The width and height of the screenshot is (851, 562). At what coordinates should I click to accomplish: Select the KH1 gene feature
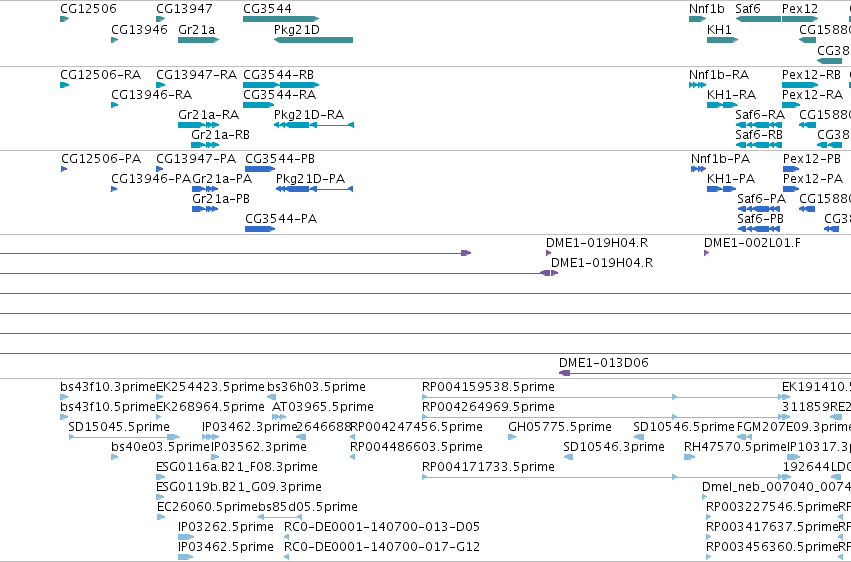click(722, 40)
